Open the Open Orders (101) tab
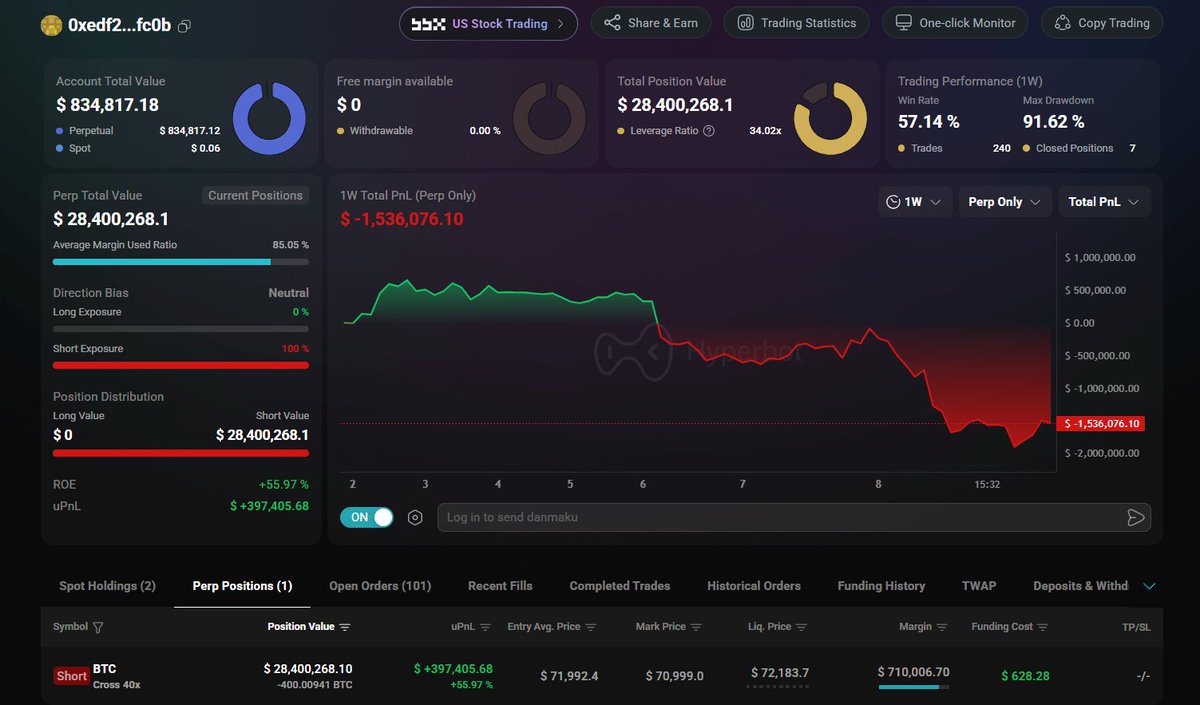 click(380, 586)
